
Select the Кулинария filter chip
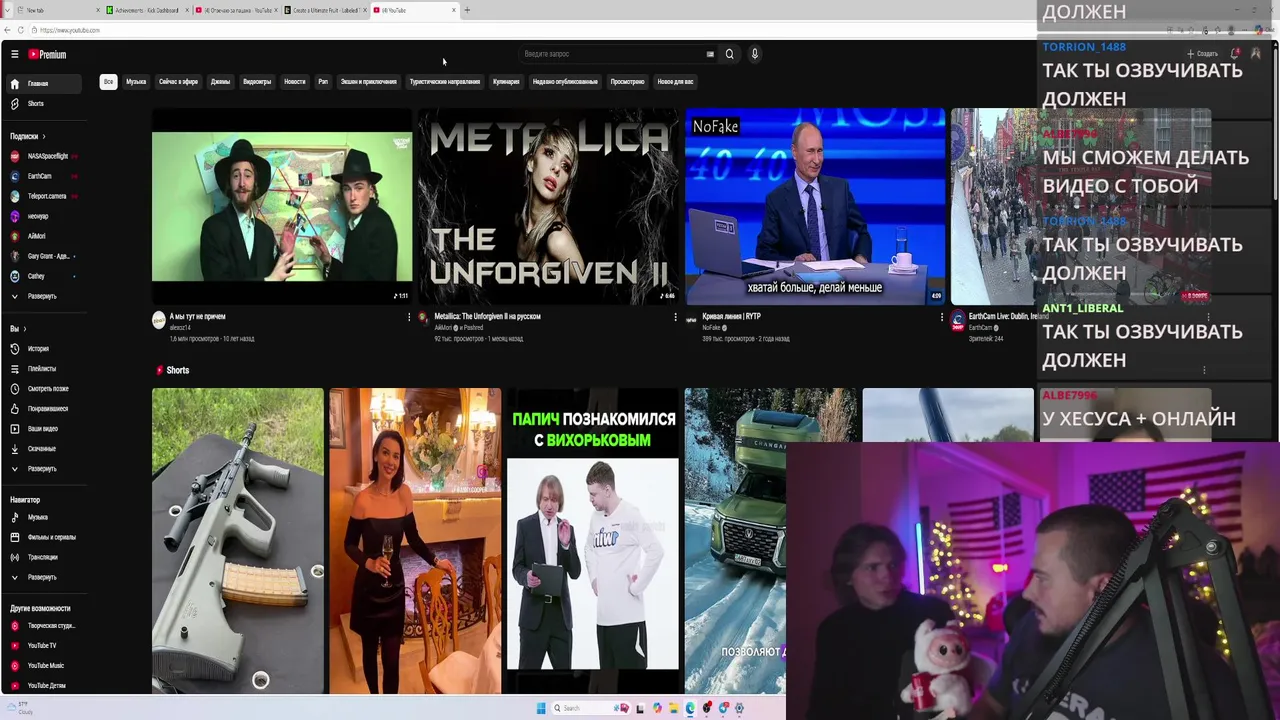(506, 82)
